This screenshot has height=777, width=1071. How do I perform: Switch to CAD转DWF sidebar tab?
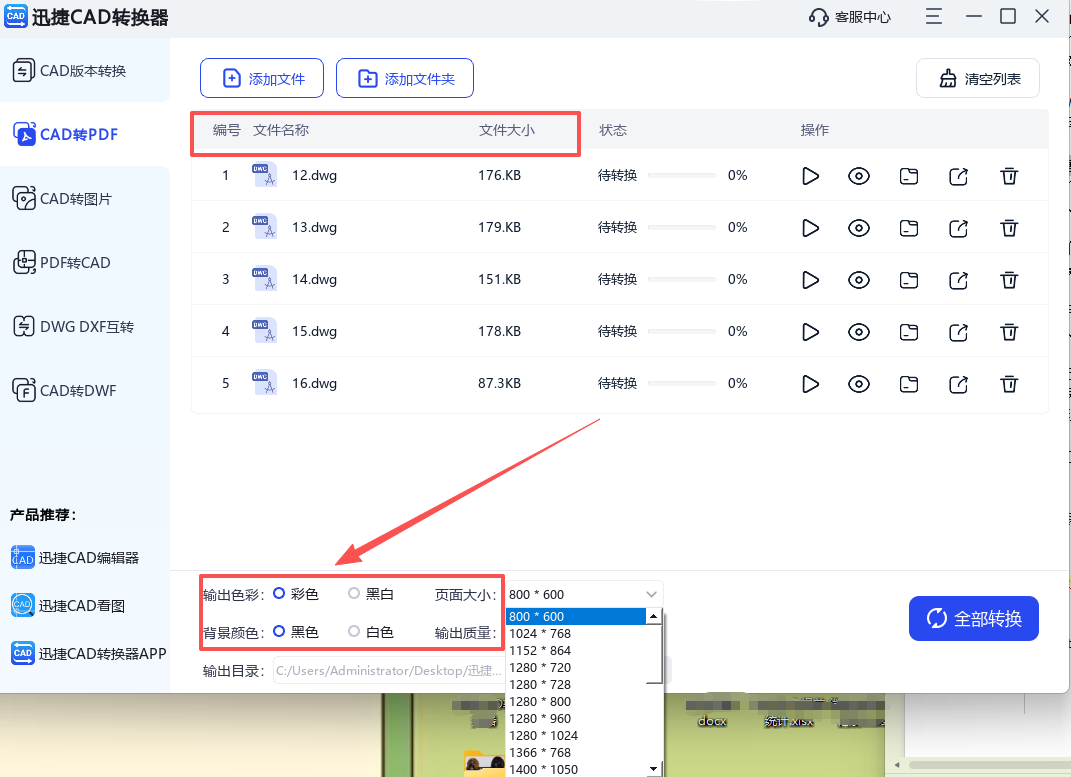point(85,391)
